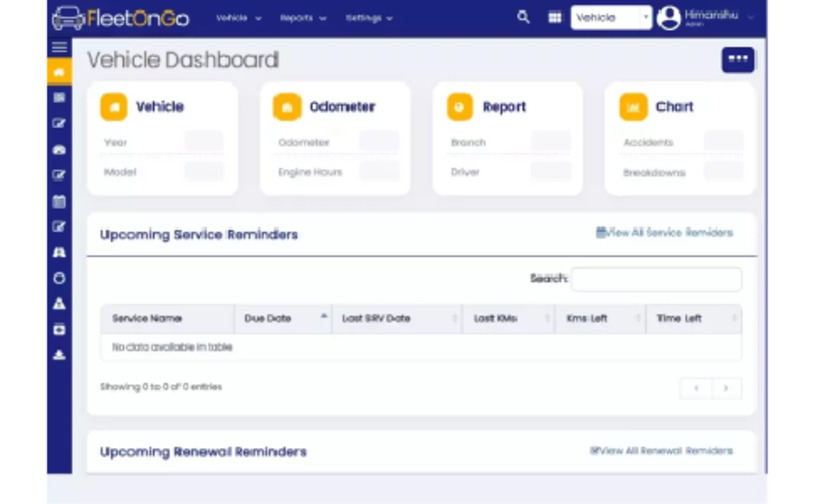
Task: Click the download icon in sidebar
Action: point(59,355)
